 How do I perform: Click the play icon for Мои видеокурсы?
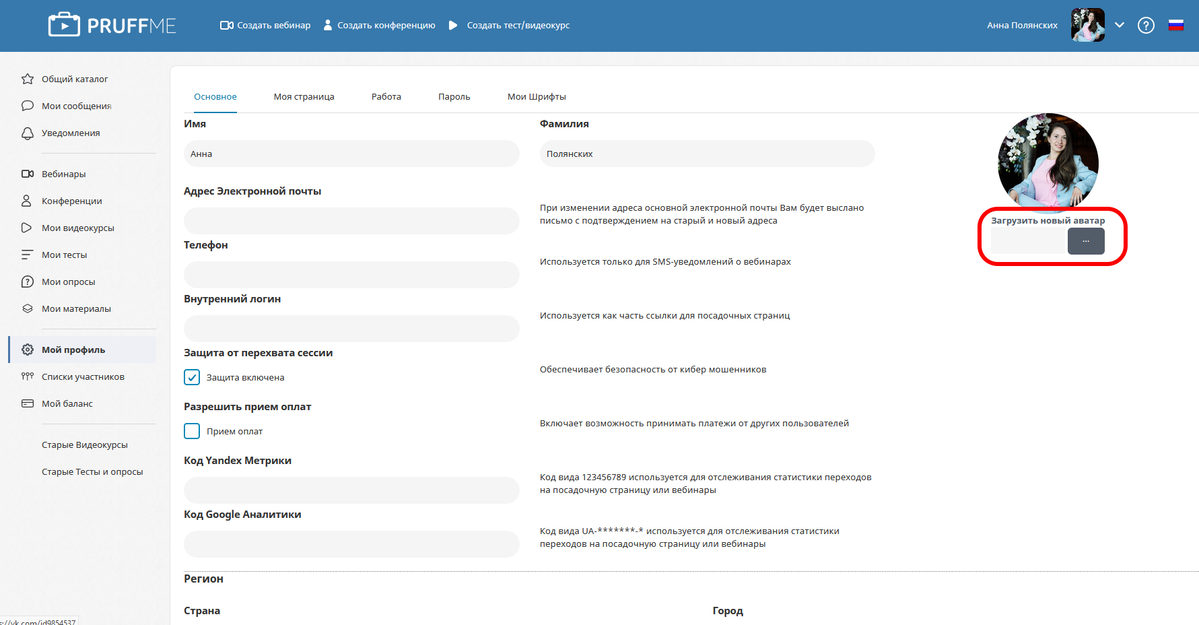tap(27, 228)
